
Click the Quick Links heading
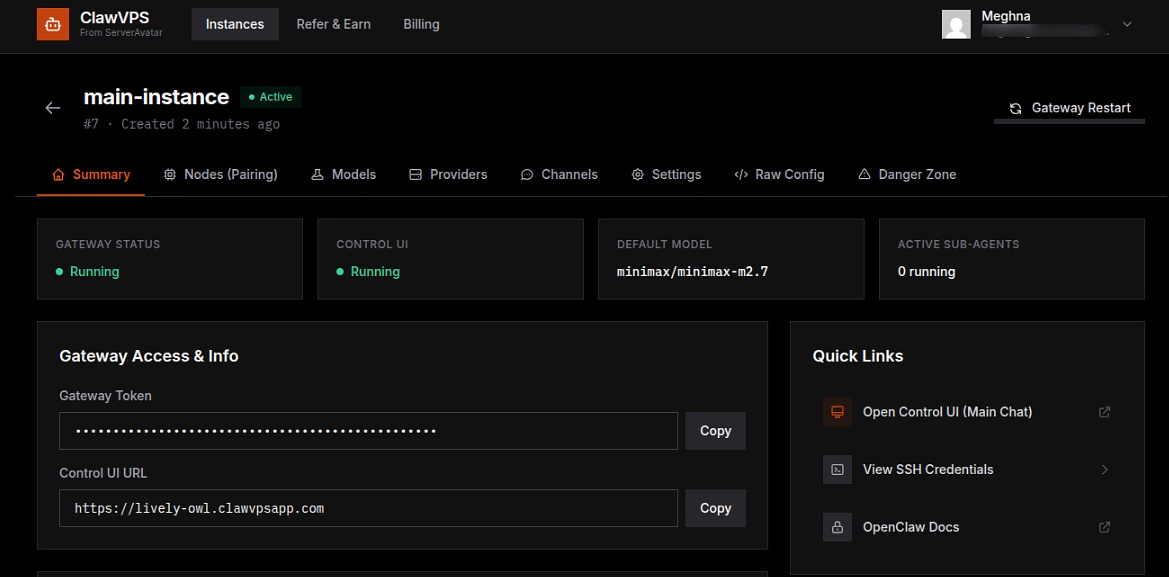(858, 356)
